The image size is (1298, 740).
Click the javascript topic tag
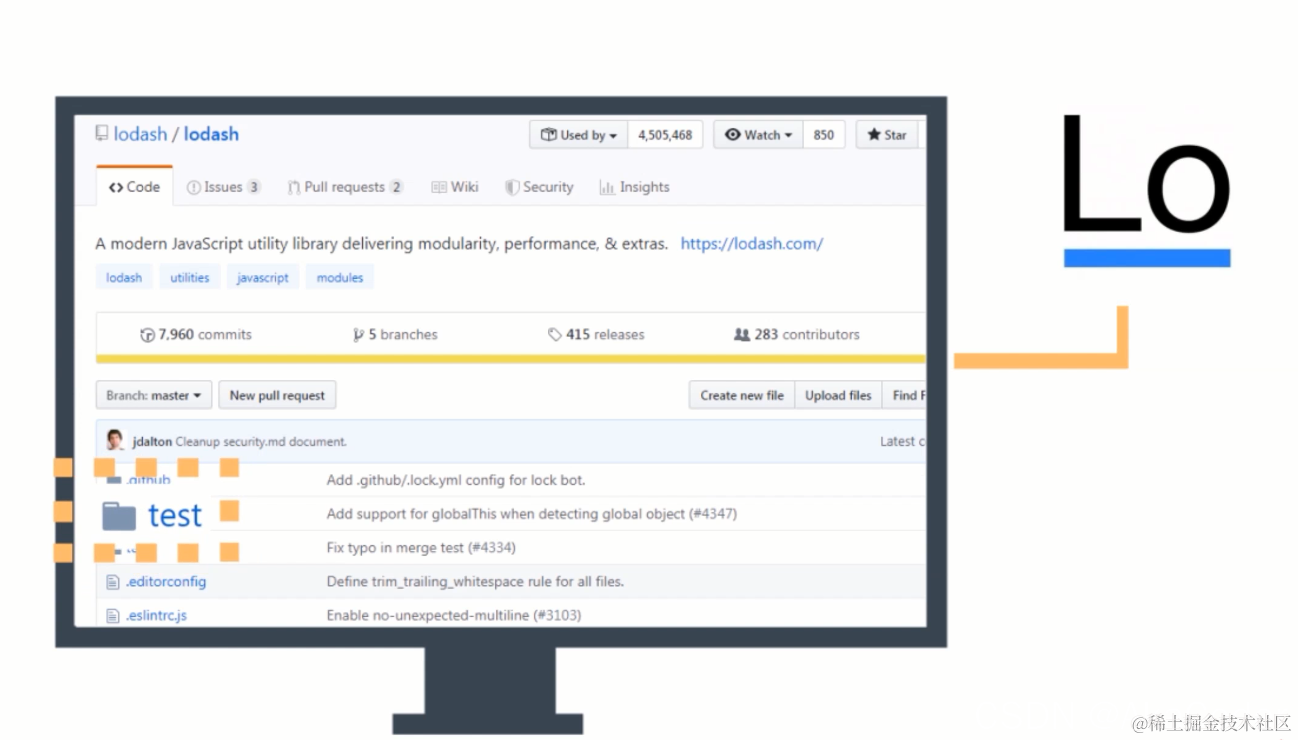pyautogui.click(x=263, y=278)
